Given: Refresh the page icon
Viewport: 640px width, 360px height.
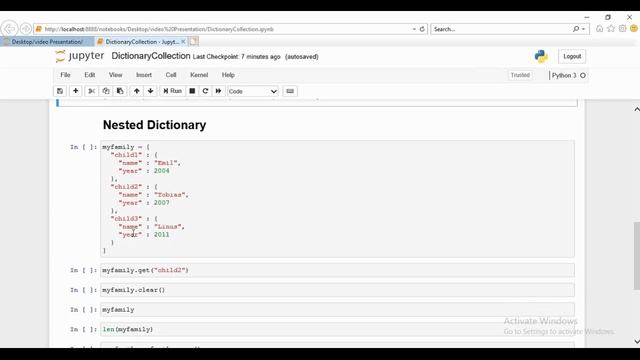Looking at the screenshot, I should click(422, 29).
